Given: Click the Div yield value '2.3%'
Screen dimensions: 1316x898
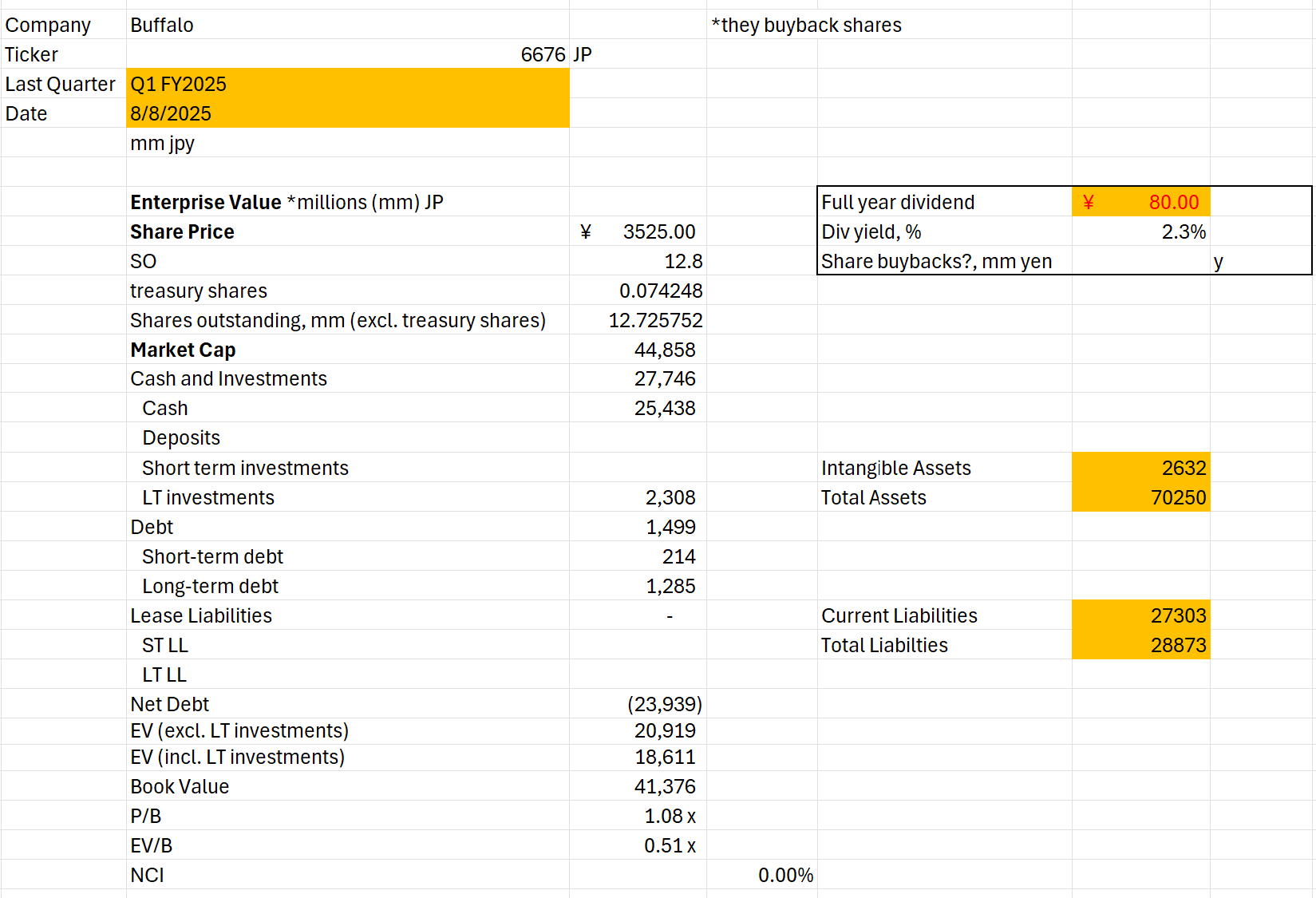Looking at the screenshot, I should pos(1141,231).
